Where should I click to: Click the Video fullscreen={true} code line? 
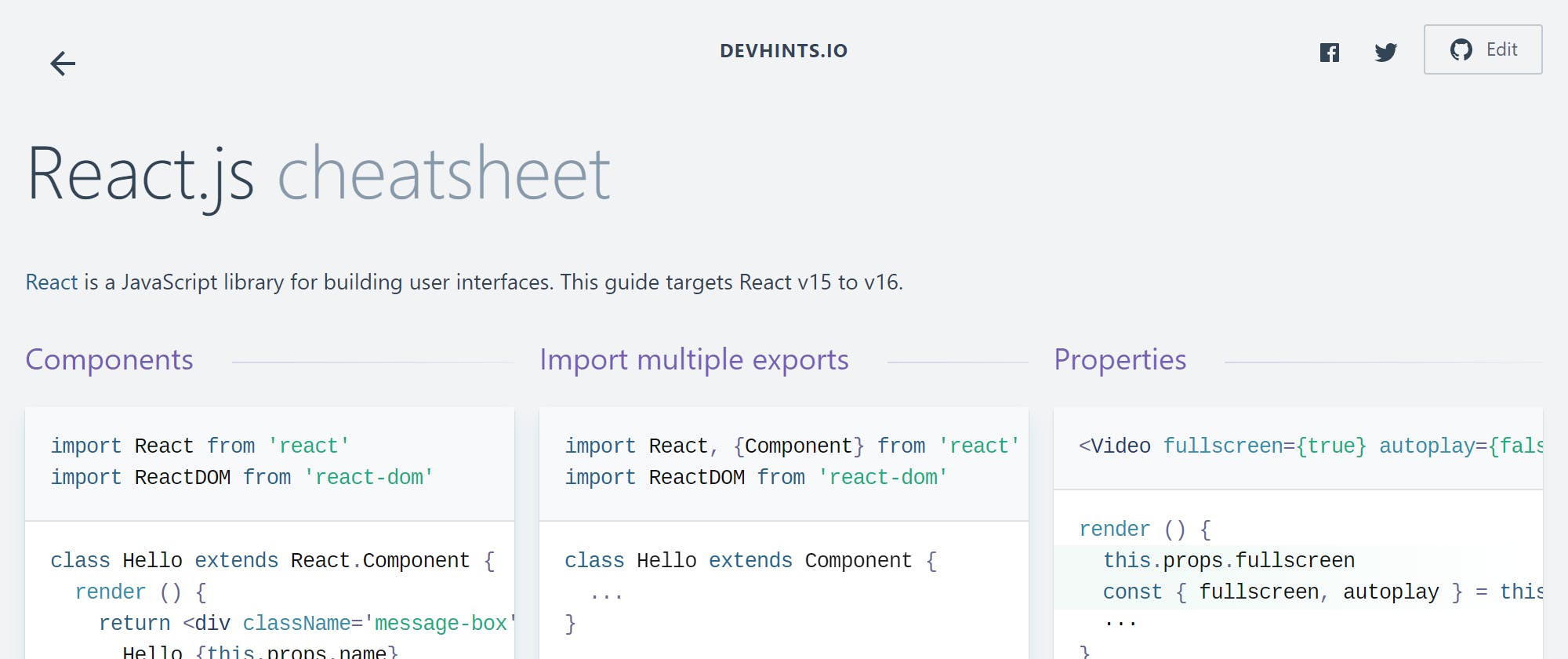tap(1311, 446)
